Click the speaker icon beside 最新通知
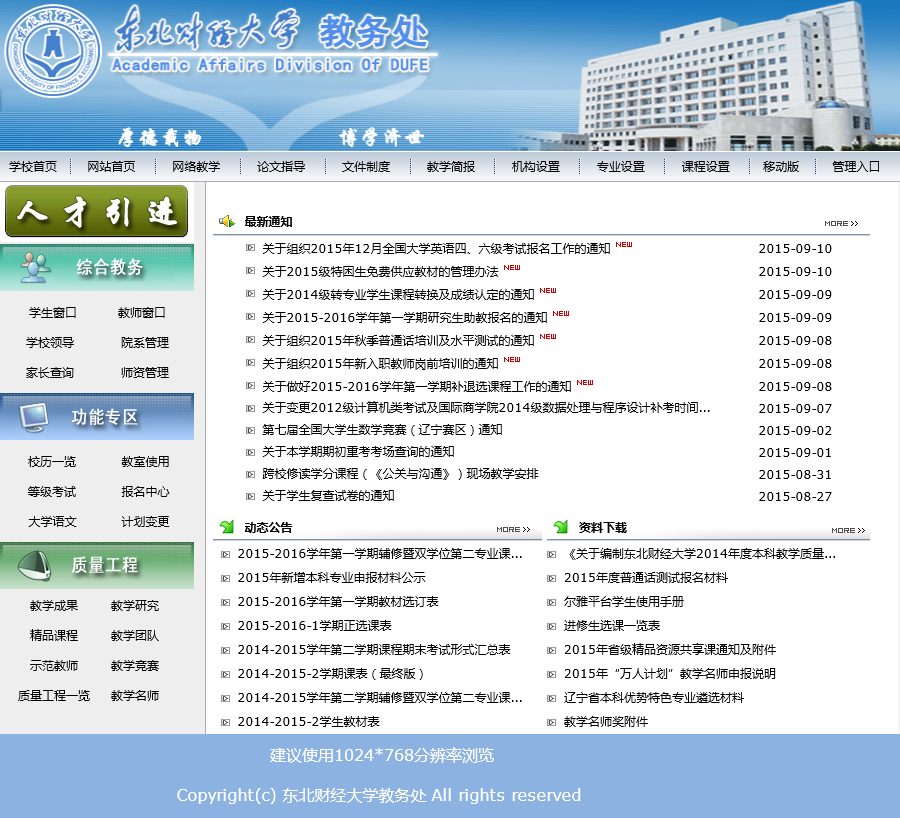This screenshot has height=818, width=900. click(227, 221)
